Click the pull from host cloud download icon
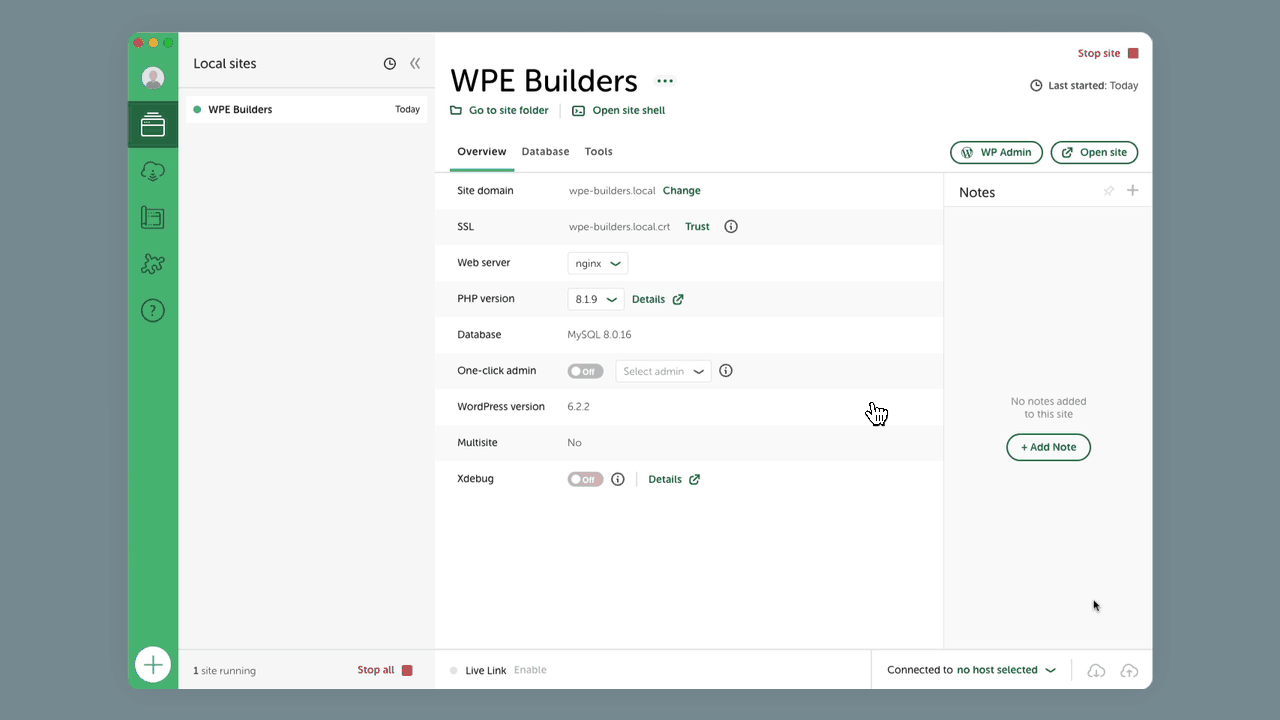The height and width of the screenshot is (720, 1280). (x=1096, y=671)
